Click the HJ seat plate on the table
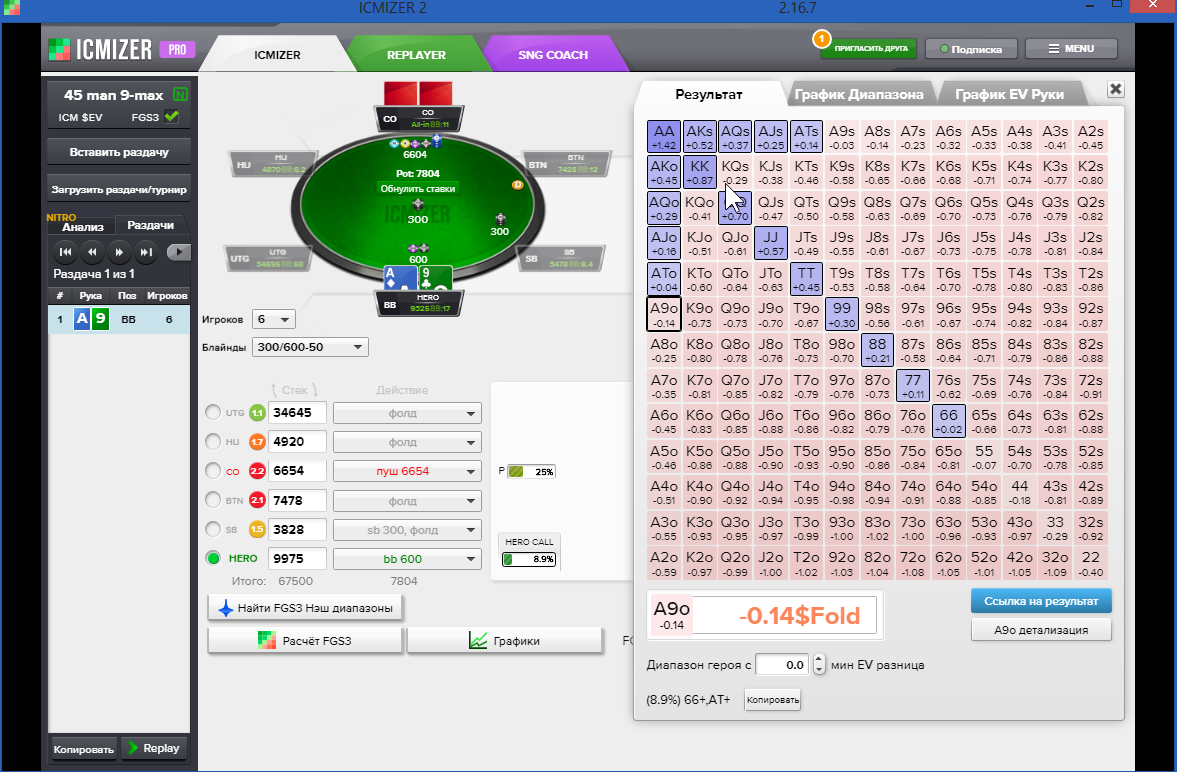This screenshot has width=1177, height=772. (272, 164)
